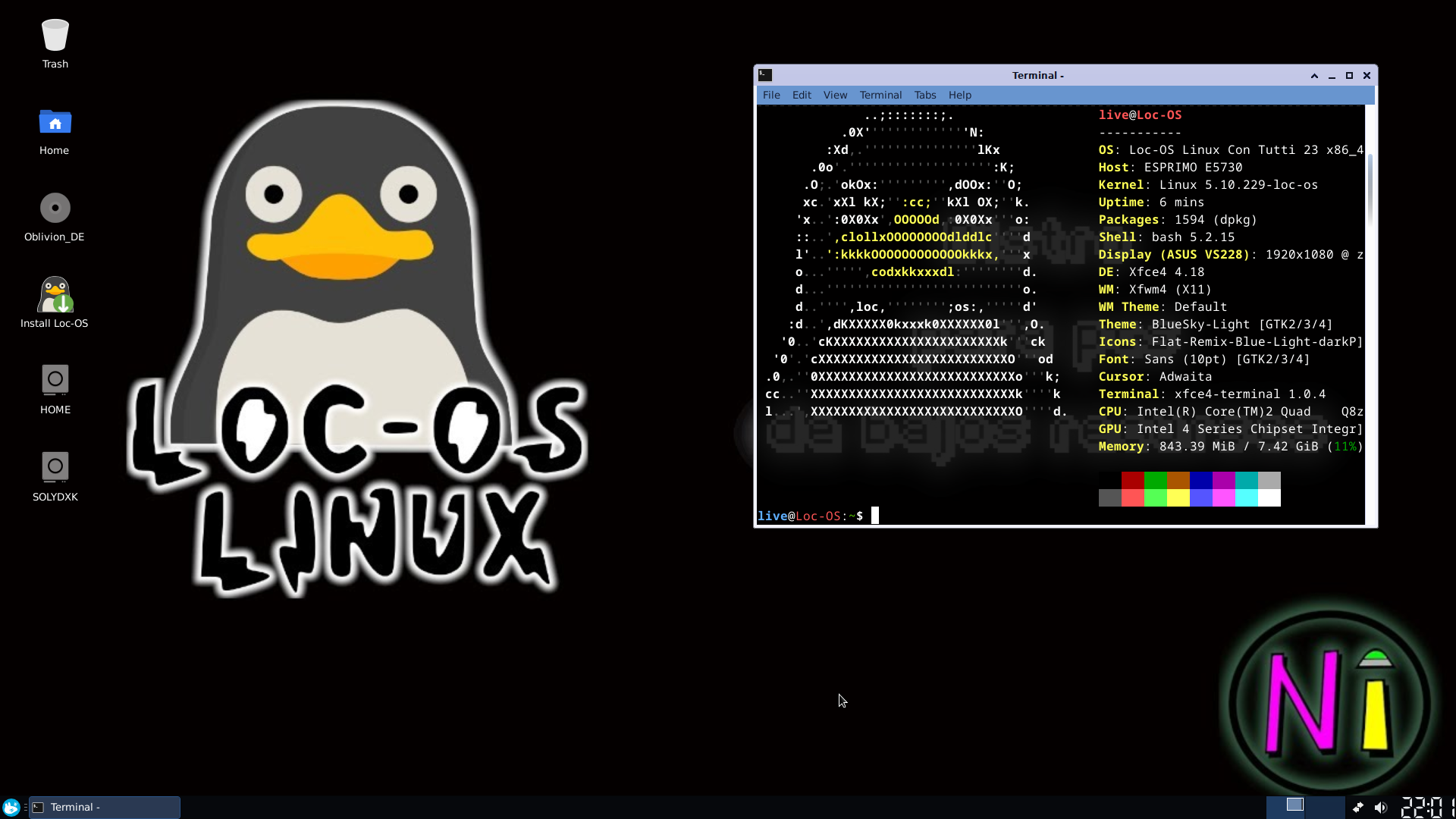Screen dimensions: 1456x819
Task: Open the File menu
Action: [771, 95]
